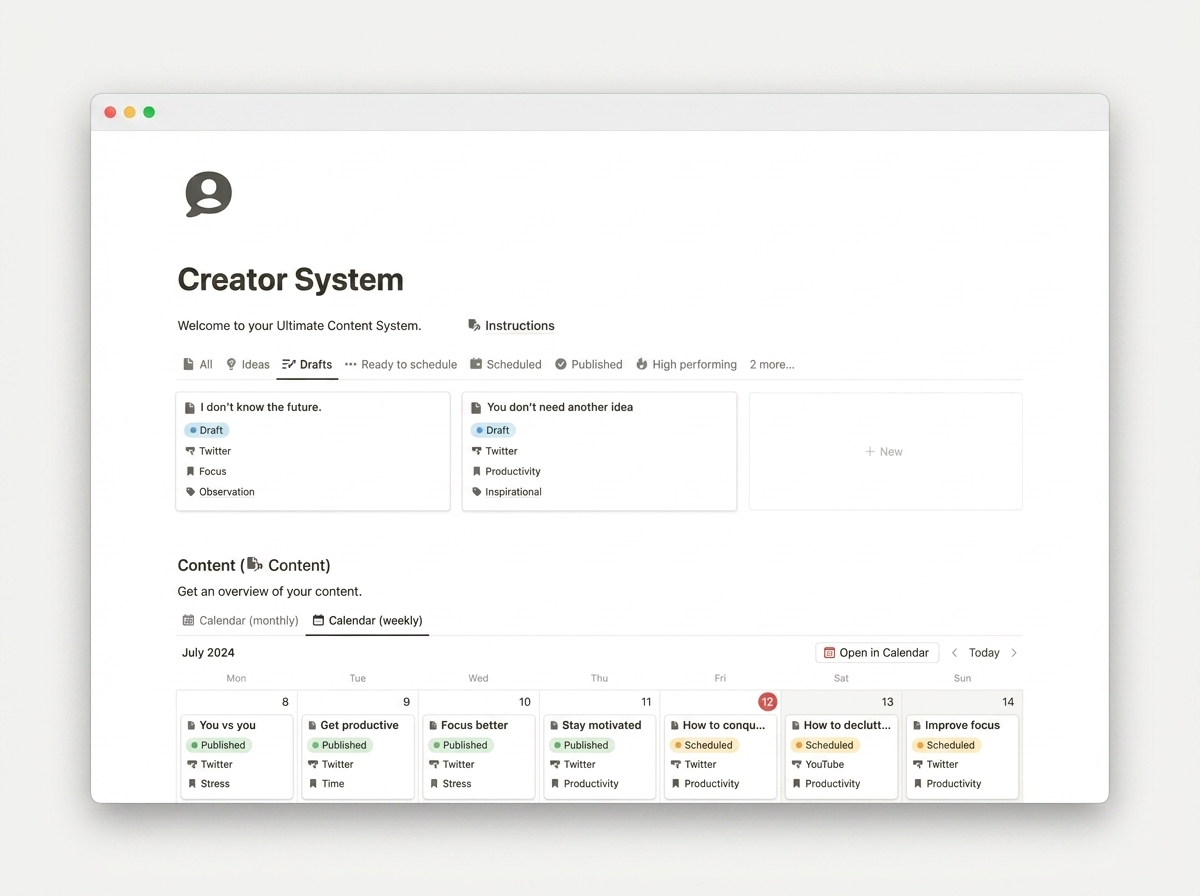Viewport: 1200px width, 896px height.
Task: Click date number 8 on Monday
Action: tap(285, 702)
